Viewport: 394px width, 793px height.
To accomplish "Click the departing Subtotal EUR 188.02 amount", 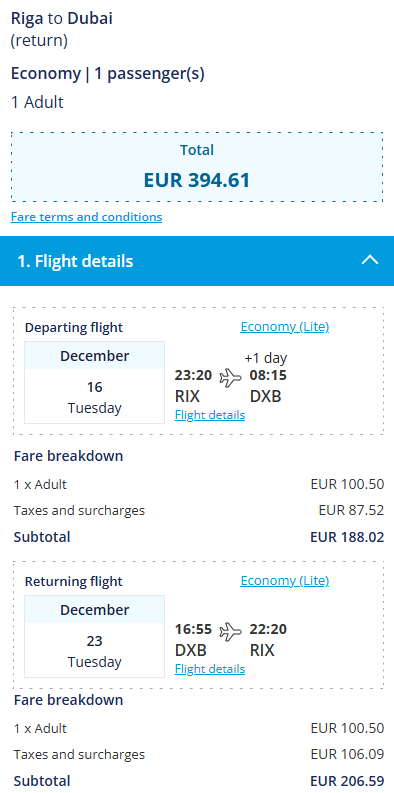I will pyautogui.click(x=347, y=537).
